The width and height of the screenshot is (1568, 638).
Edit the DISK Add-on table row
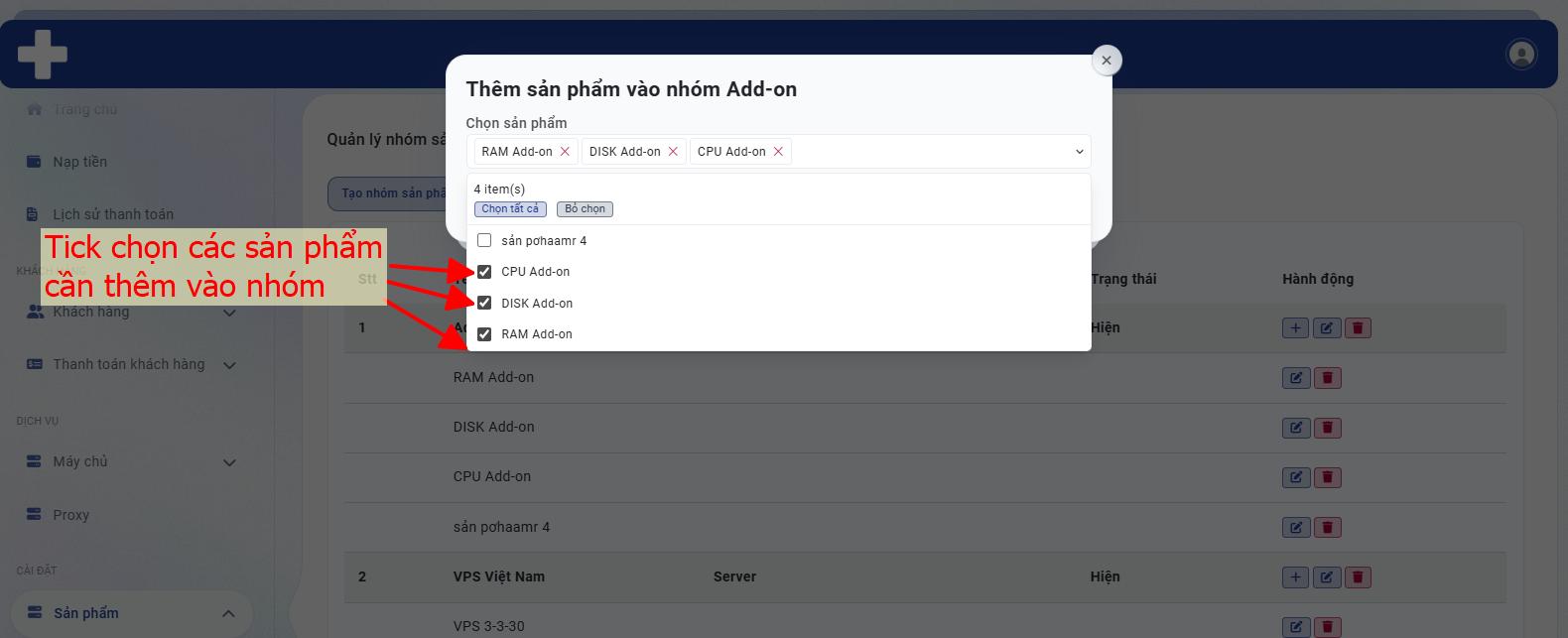click(x=1296, y=428)
